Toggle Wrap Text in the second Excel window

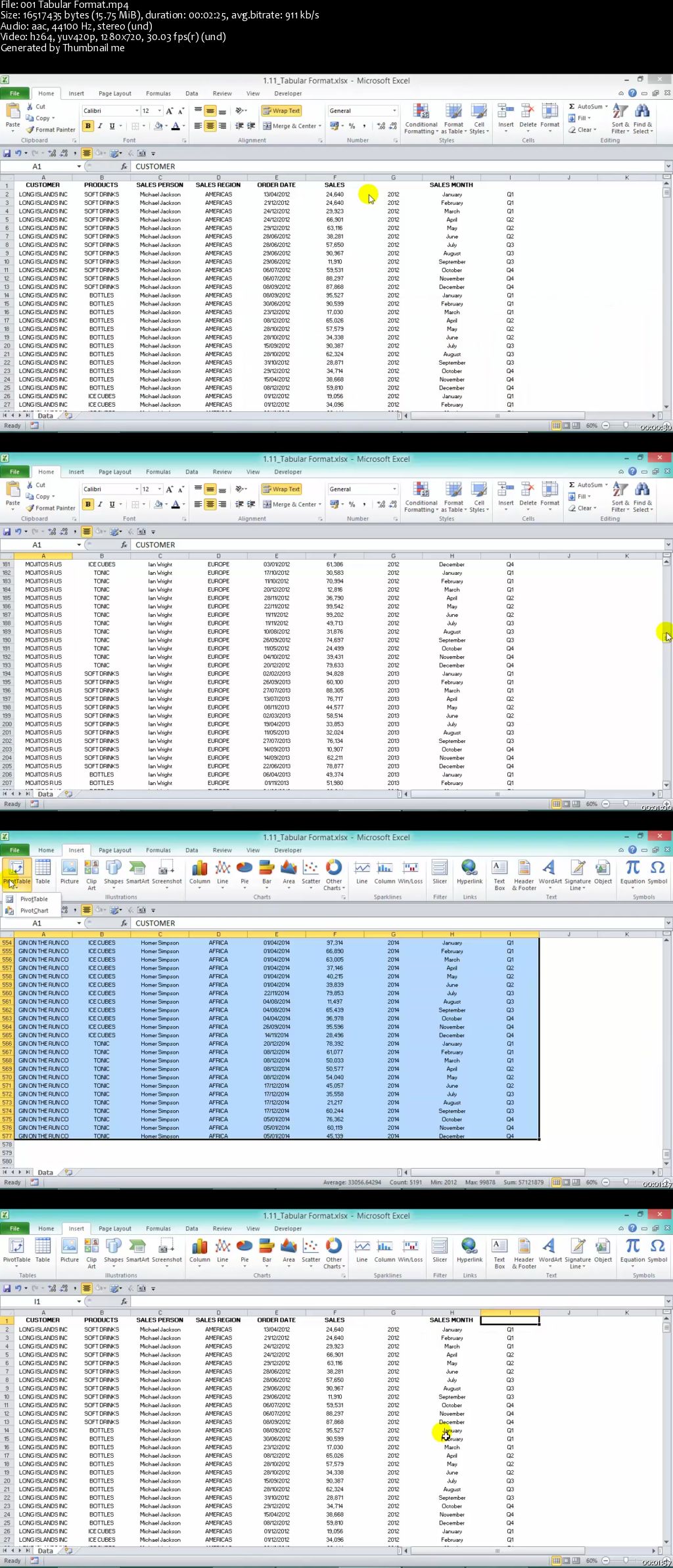[281, 489]
